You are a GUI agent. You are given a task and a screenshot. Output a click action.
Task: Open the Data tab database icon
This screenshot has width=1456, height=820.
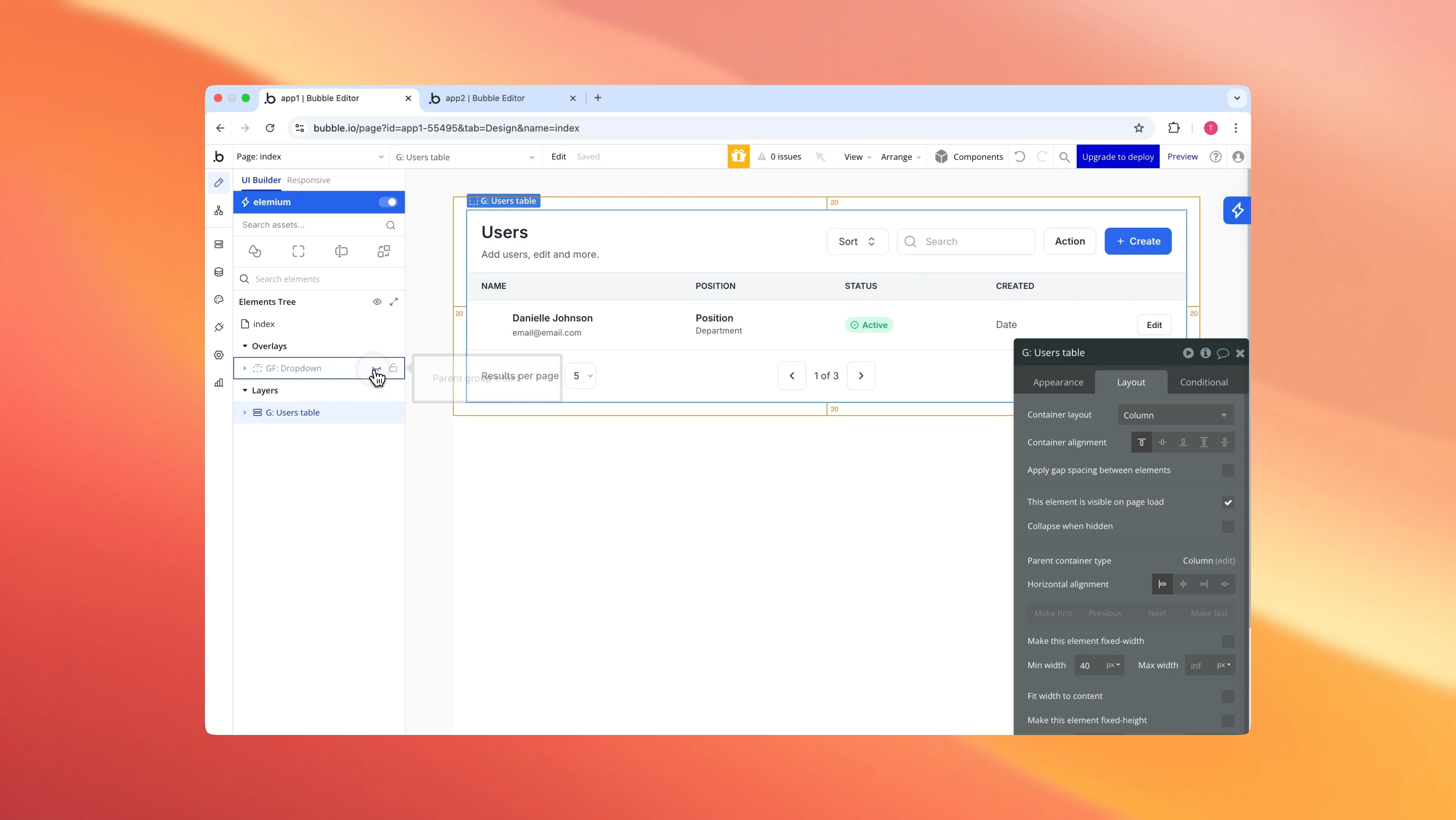click(x=219, y=272)
